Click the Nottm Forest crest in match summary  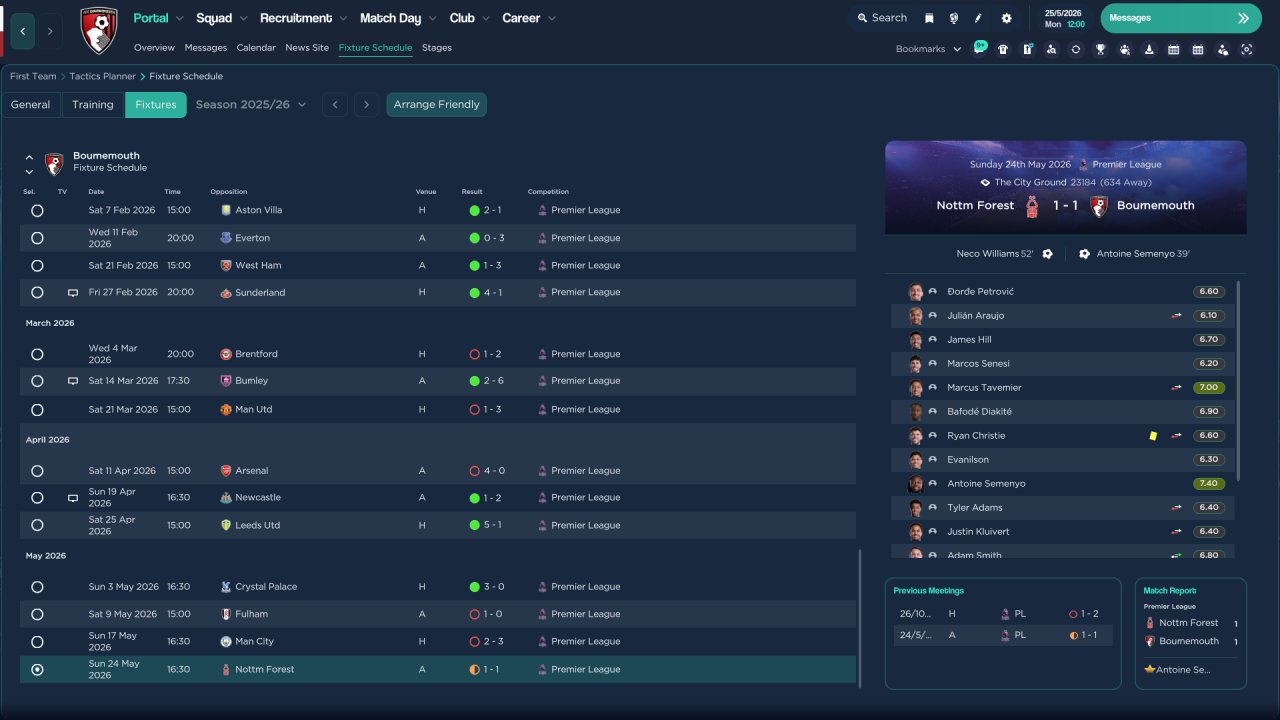pyautogui.click(x=1033, y=206)
